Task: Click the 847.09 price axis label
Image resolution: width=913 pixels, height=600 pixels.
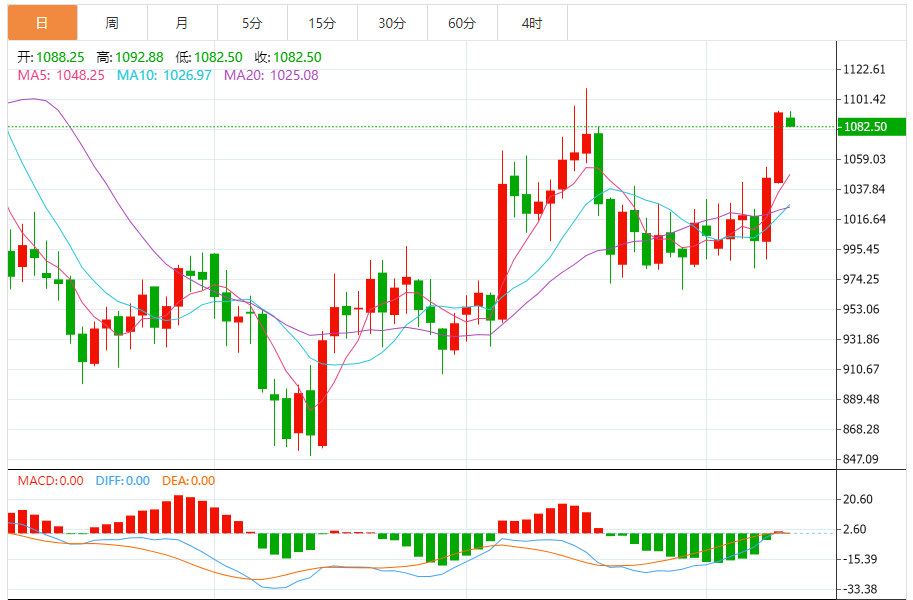Action: (861, 459)
